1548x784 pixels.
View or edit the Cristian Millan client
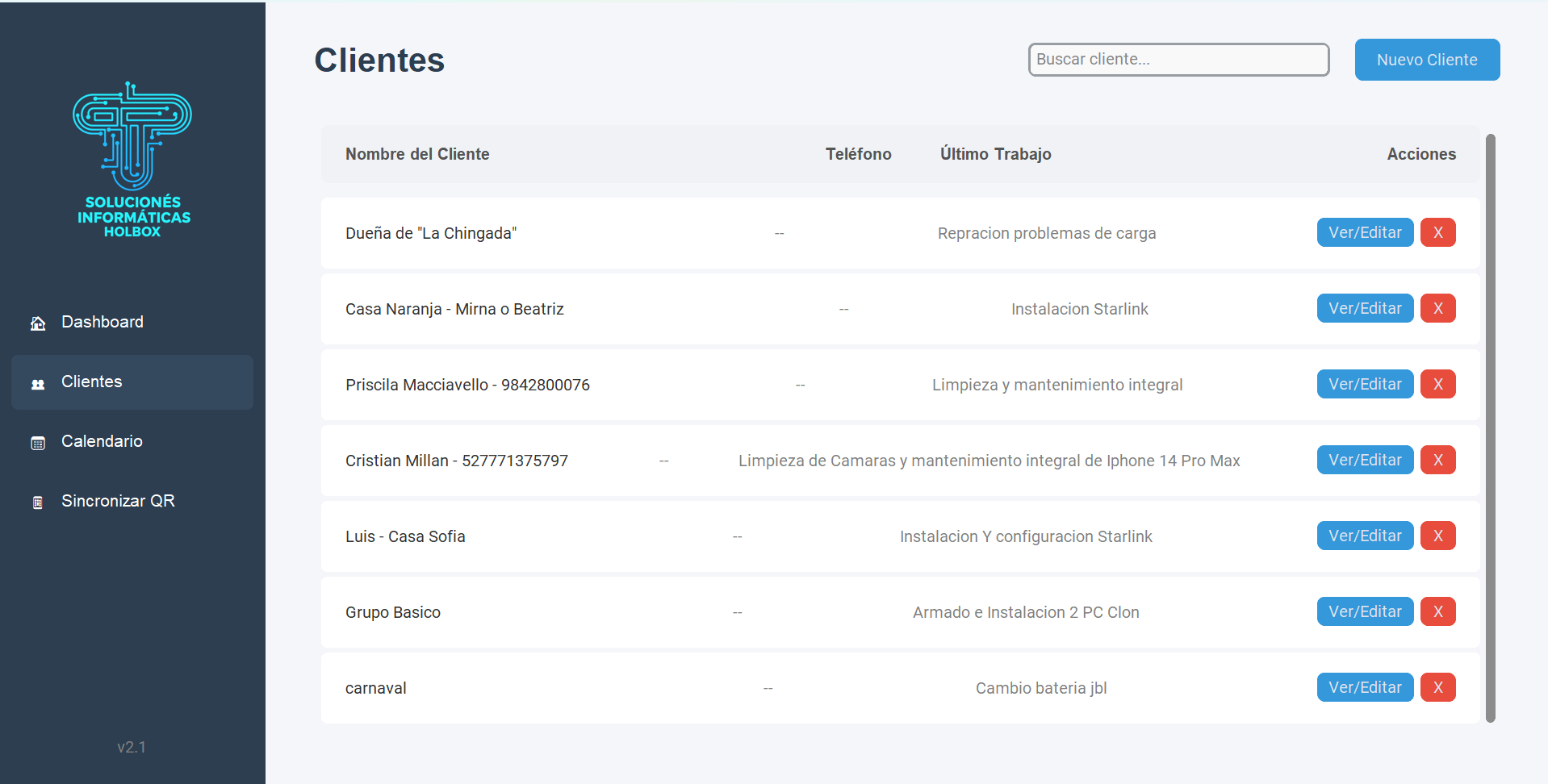tap(1365, 460)
